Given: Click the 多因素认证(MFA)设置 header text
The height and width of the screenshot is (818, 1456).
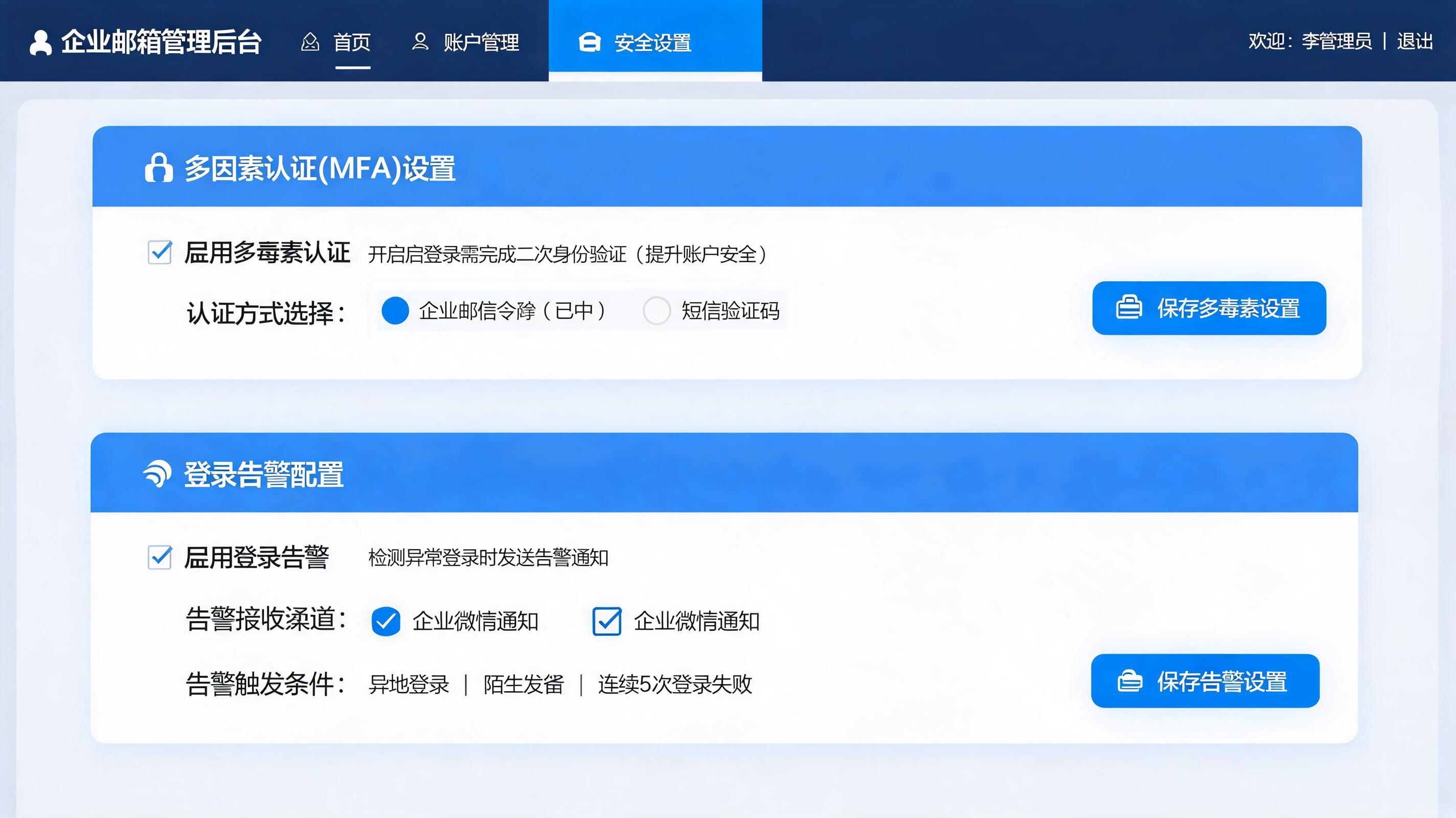Looking at the screenshot, I should point(320,169).
